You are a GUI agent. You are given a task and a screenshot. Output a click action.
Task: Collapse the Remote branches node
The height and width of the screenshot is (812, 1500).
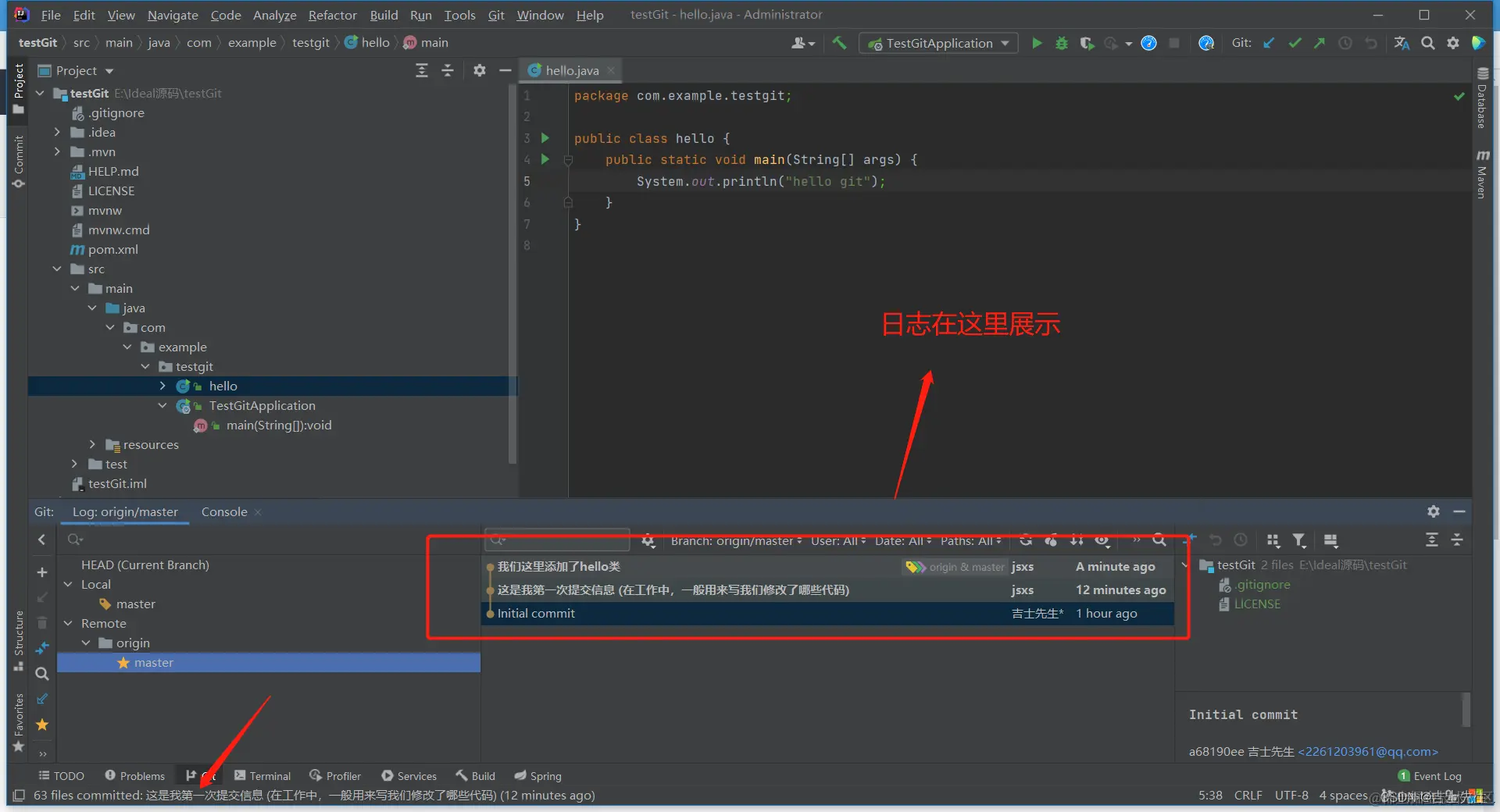tap(68, 623)
